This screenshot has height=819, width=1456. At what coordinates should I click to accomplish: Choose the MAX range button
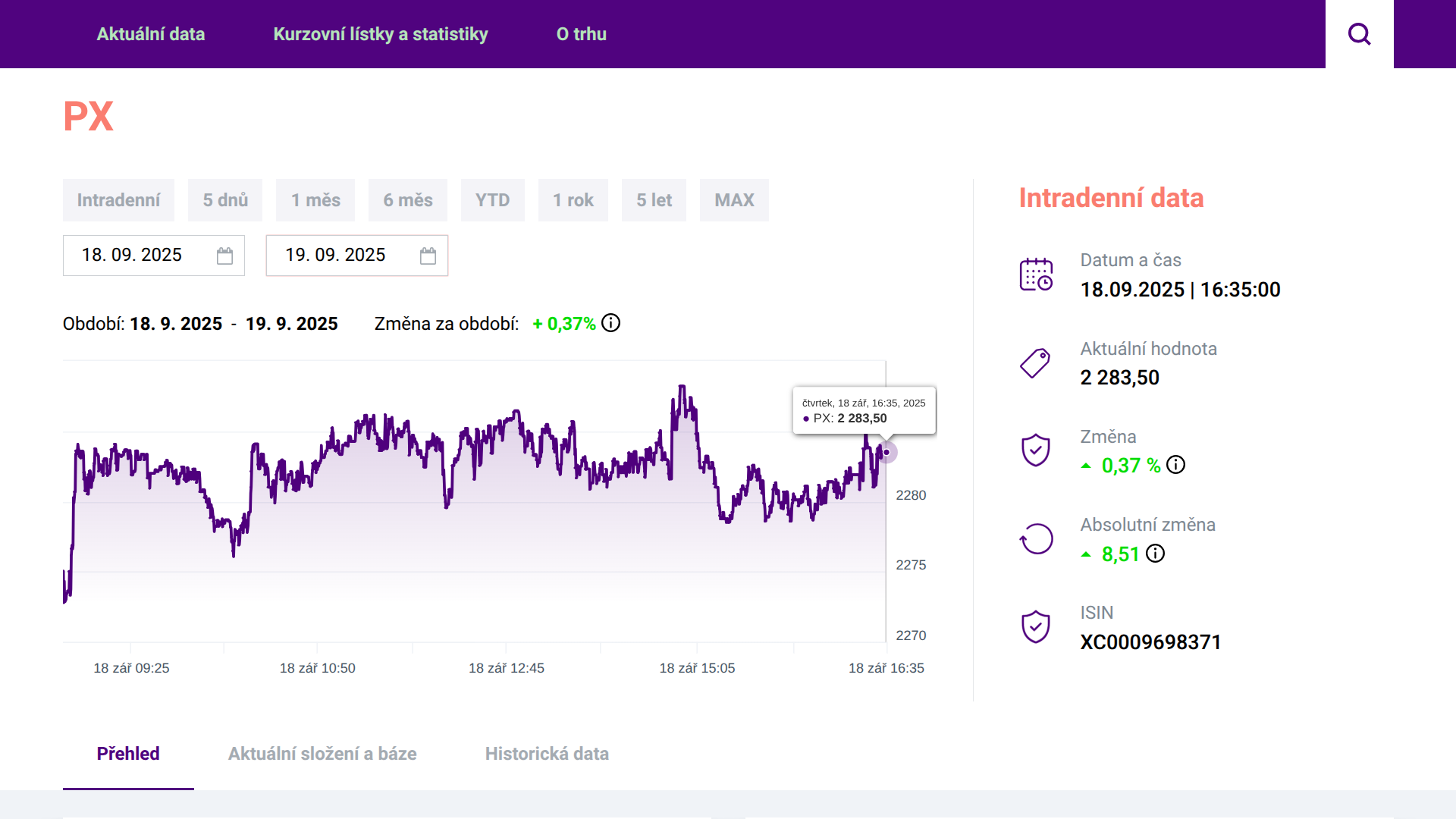tap(734, 200)
